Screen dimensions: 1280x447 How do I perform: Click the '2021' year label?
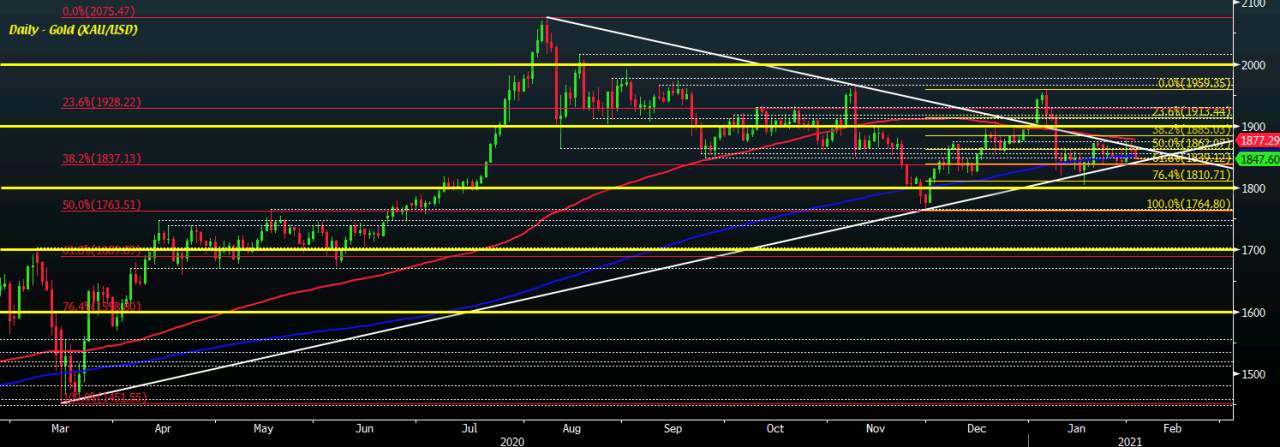tap(1131, 439)
